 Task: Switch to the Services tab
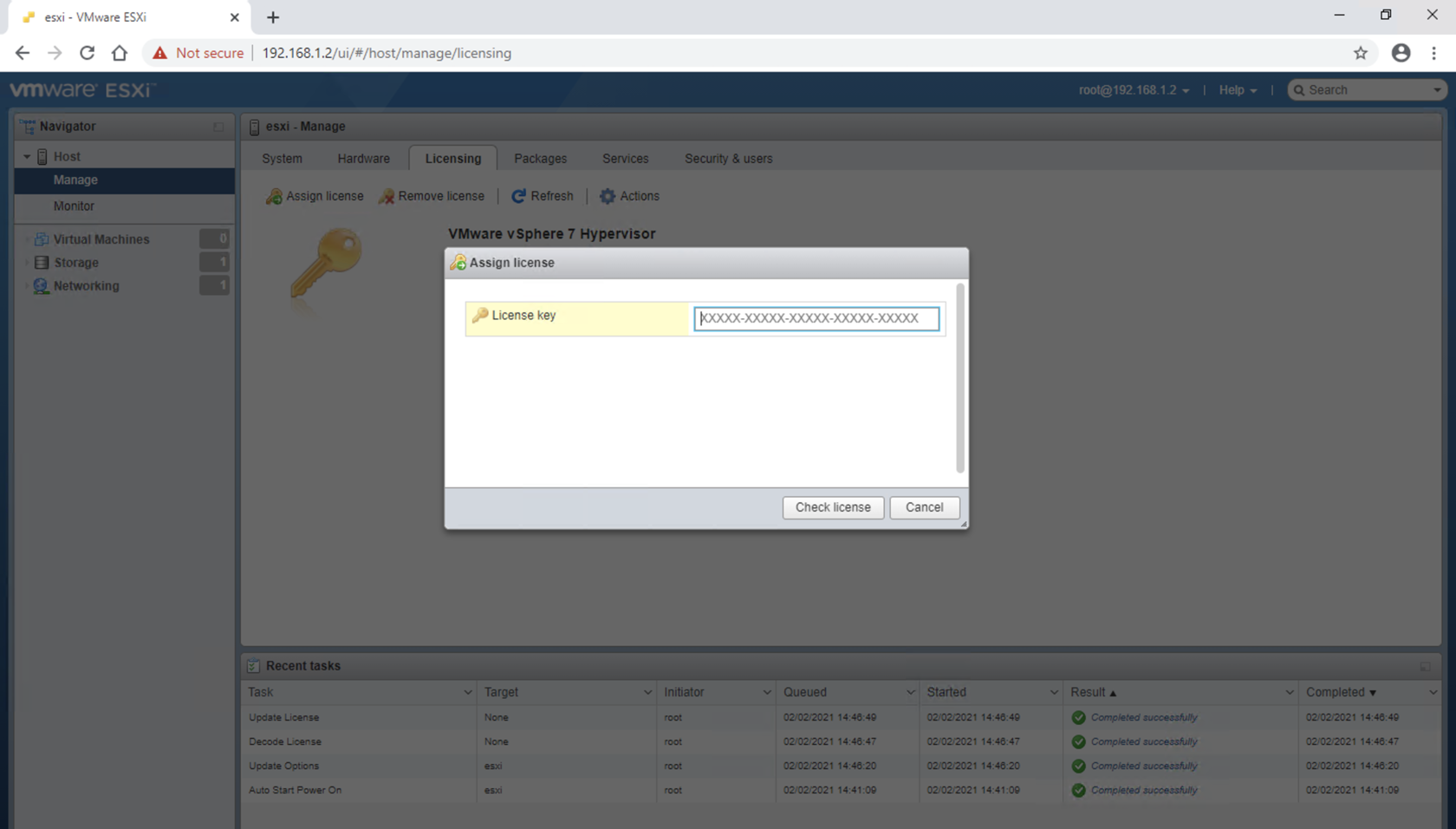point(625,159)
